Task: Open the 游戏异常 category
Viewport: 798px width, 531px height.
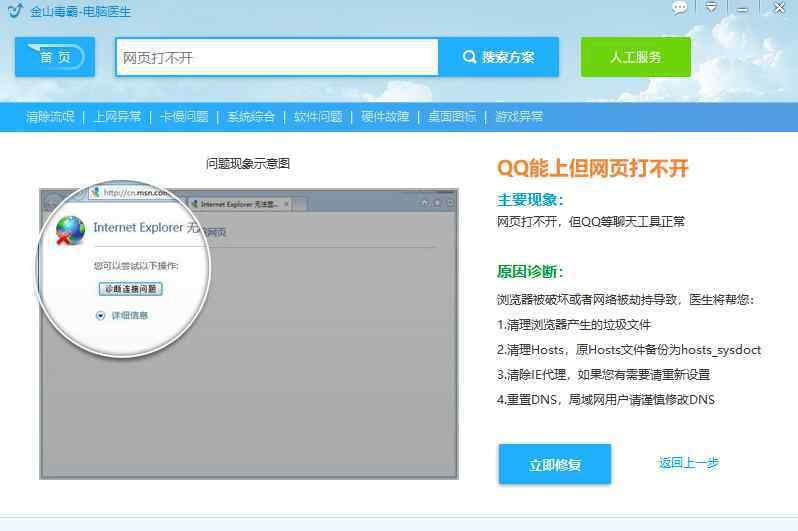Action: (519, 117)
